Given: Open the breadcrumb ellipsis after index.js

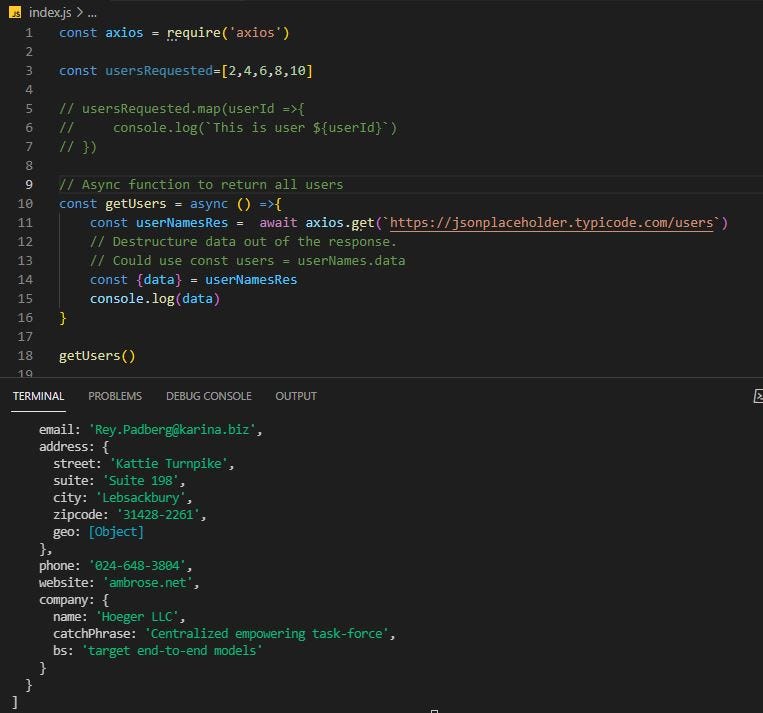Looking at the screenshot, I should pyautogui.click(x=92, y=13).
